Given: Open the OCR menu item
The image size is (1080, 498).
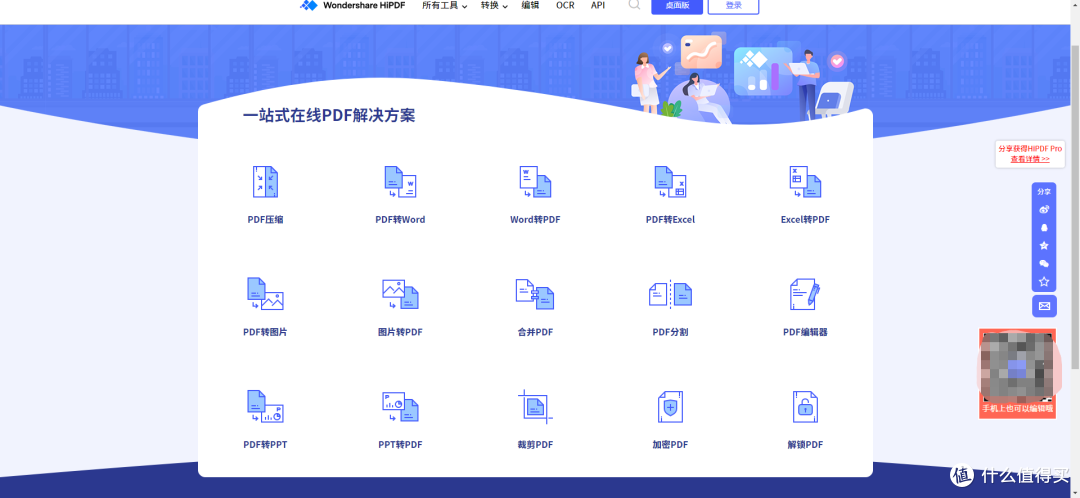Looking at the screenshot, I should [x=565, y=5].
